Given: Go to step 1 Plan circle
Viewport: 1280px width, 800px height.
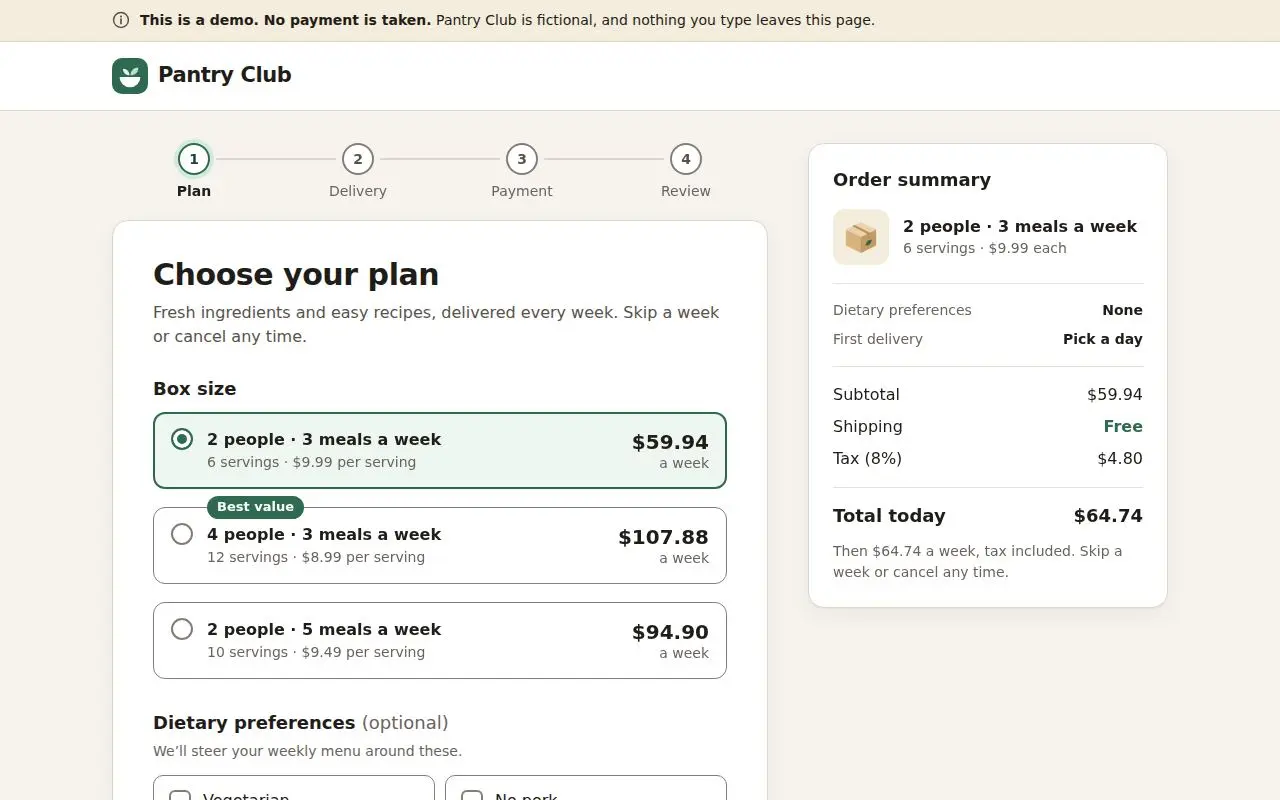Looking at the screenshot, I should click(x=194, y=159).
